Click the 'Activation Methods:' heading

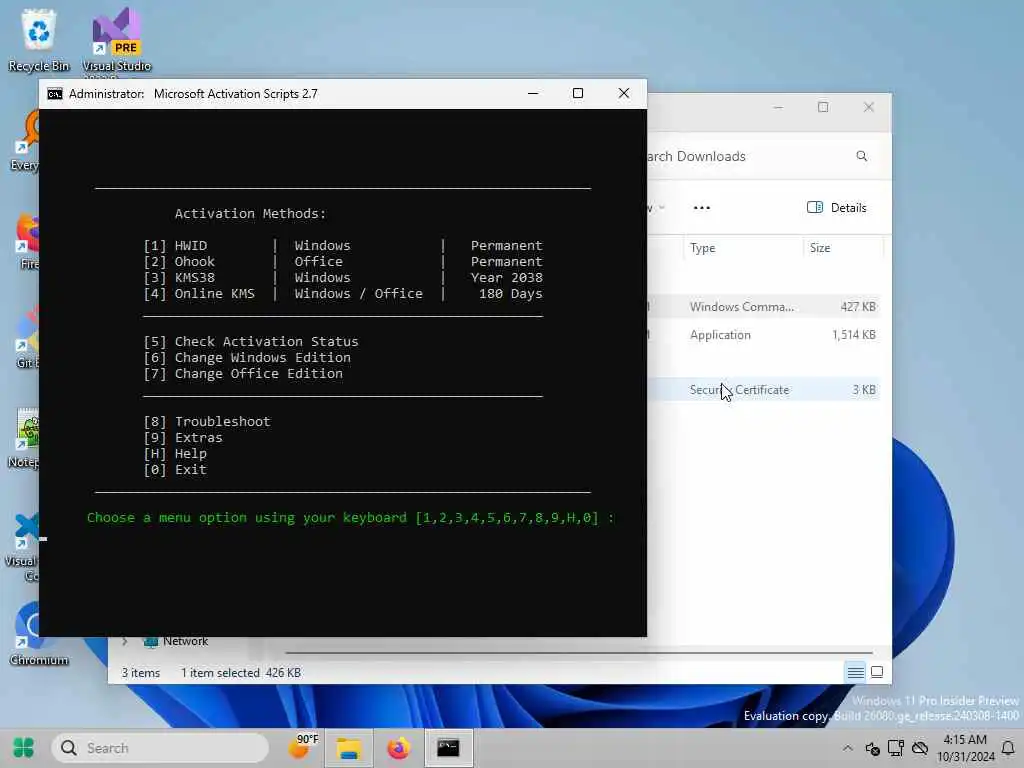pyautogui.click(x=251, y=214)
